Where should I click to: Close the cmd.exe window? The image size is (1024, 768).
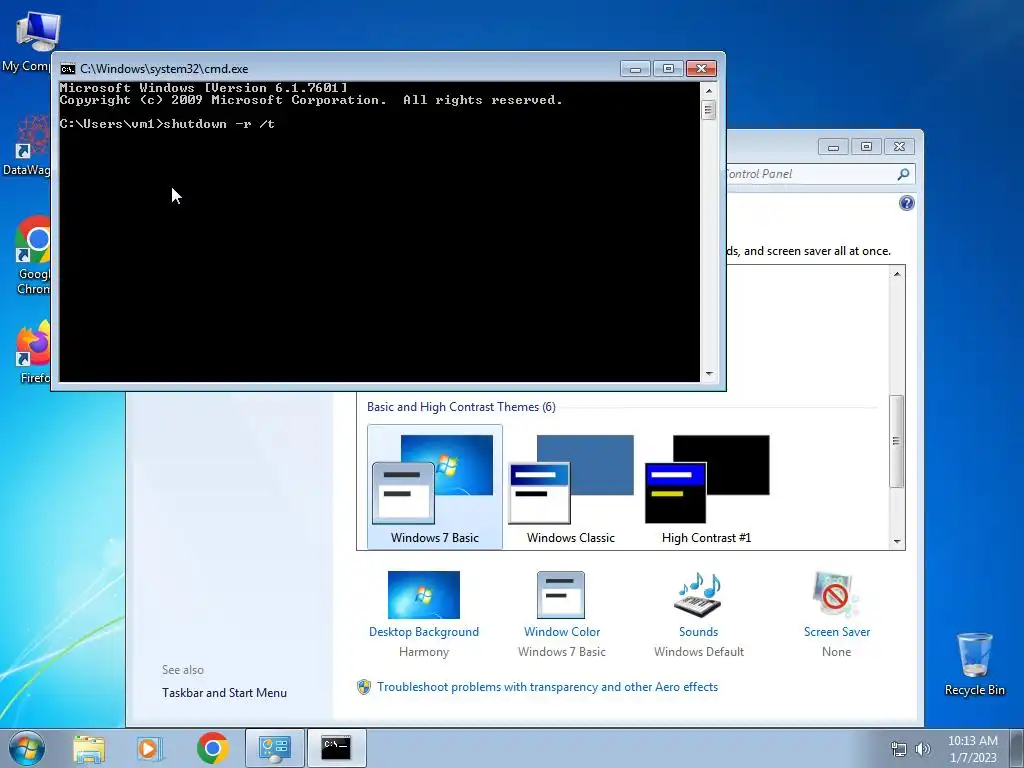tap(701, 69)
